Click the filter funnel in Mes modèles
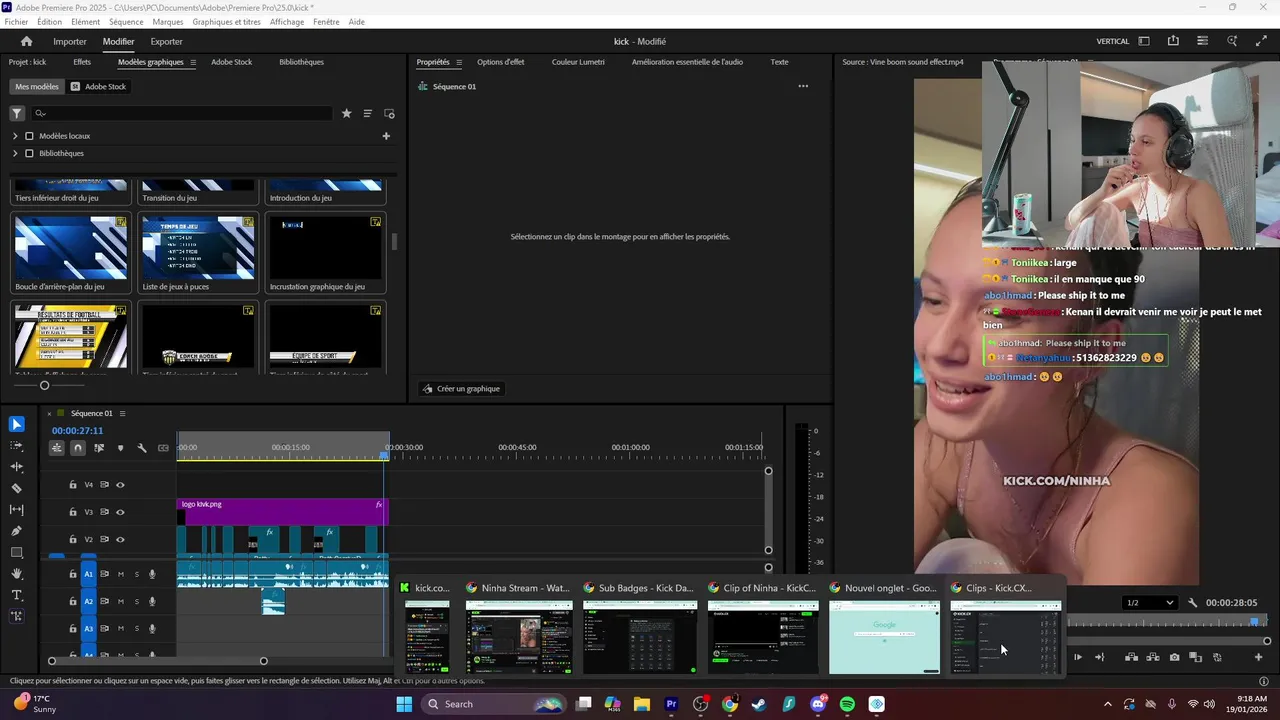 (x=17, y=113)
